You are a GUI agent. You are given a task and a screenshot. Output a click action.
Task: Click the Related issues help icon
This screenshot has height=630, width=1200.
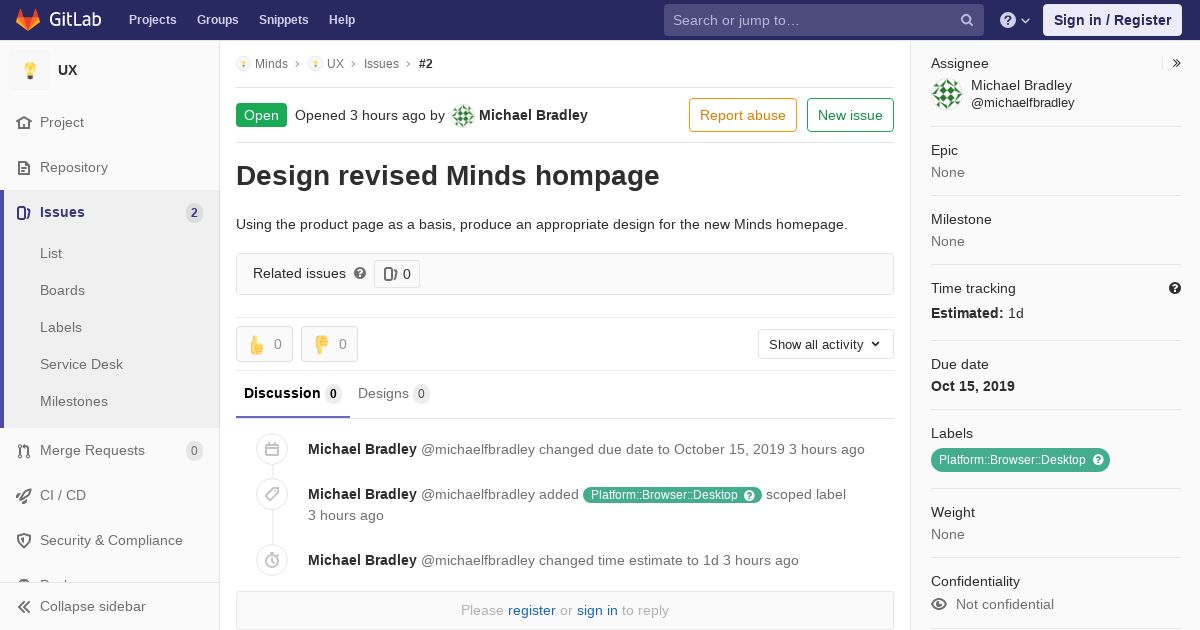[360, 273]
